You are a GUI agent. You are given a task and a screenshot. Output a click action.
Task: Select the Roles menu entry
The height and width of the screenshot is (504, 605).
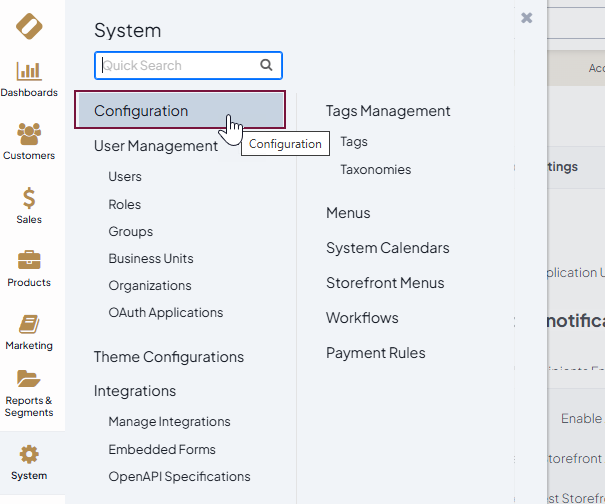(125, 204)
